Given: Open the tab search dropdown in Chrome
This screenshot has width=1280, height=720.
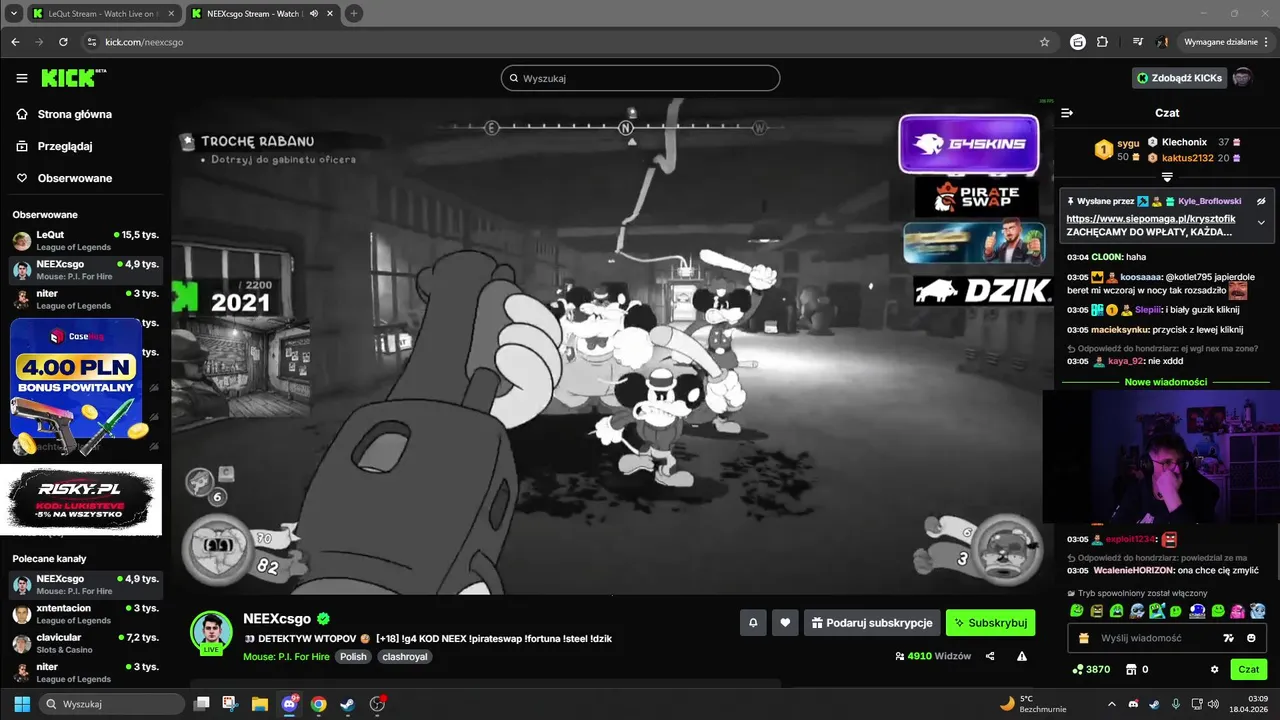Looking at the screenshot, I should (x=13, y=14).
